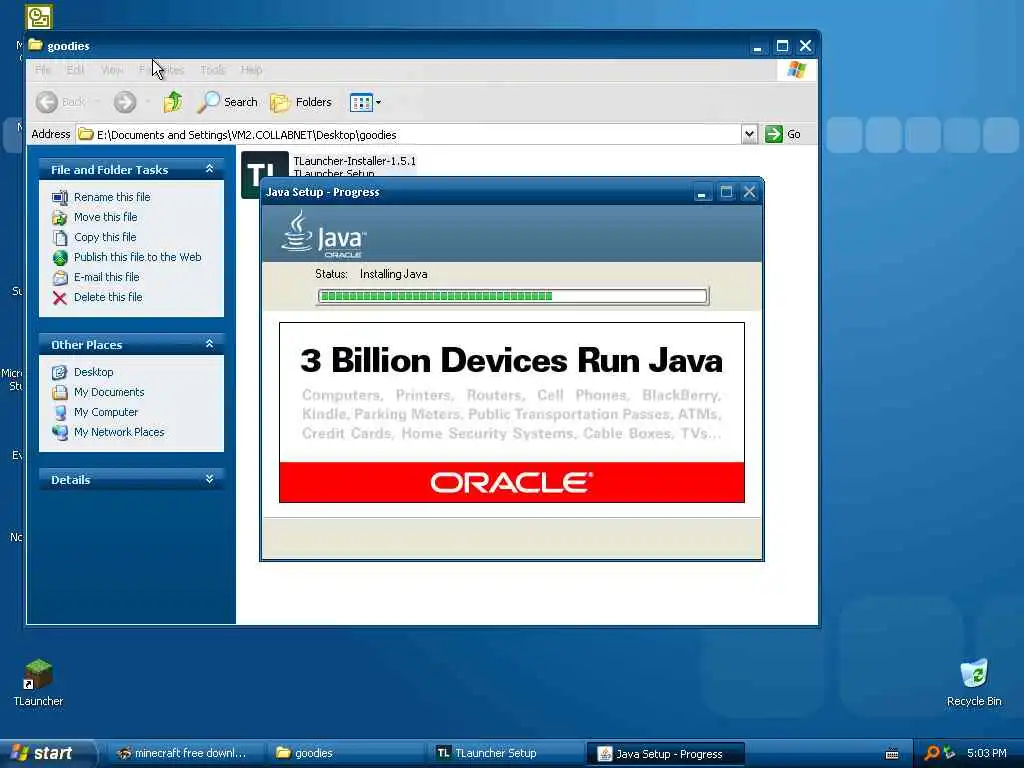Switch to goodies taskbar button
This screenshot has width=1024, height=768.
(x=345, y=753)
